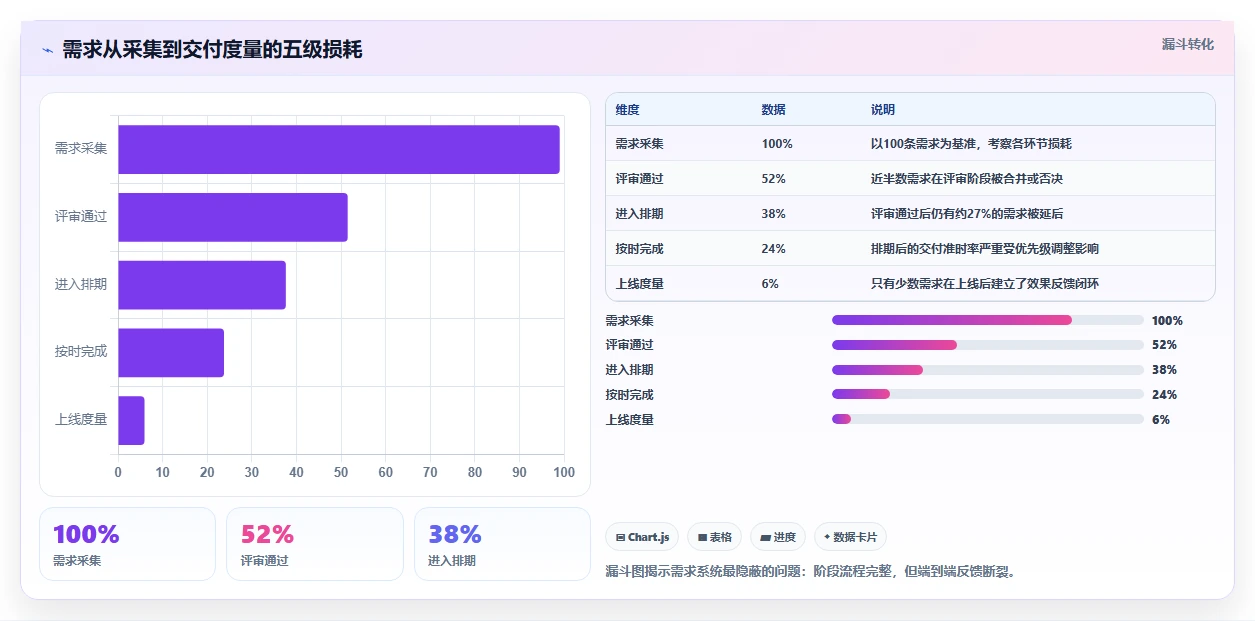The width and height of the screenshot is (1255, 621).
Task: Click the title 需求从采集到交付度量的五级损耗
Action: pyautogui.click(x=212, y=50)
